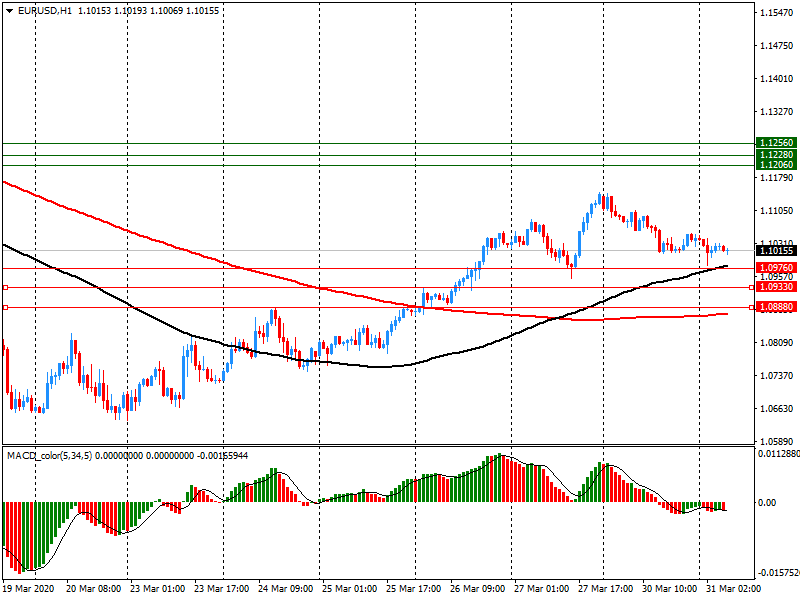Click the 0.00 MACD scale value

coord(767,503)
